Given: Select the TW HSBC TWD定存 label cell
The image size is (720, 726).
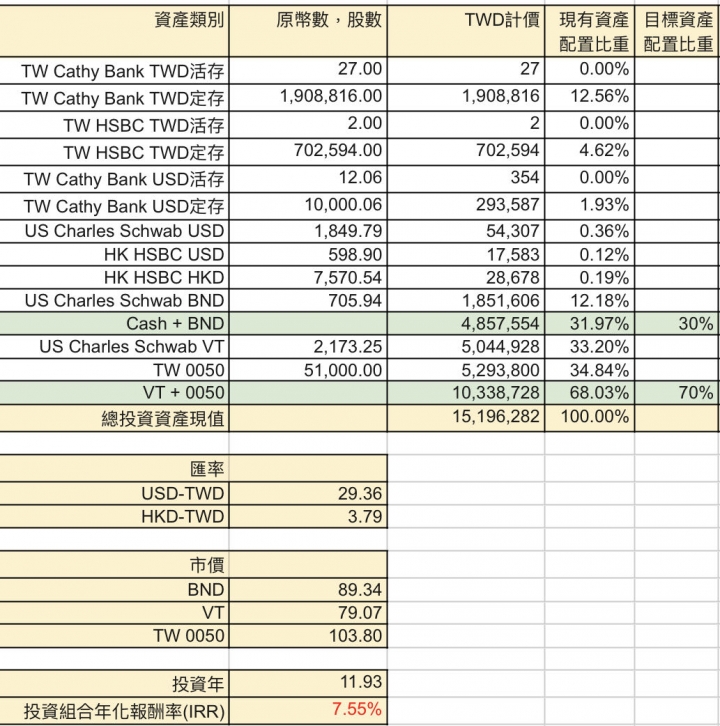Looking at the screenshot, I should click(x=114, y=151).
